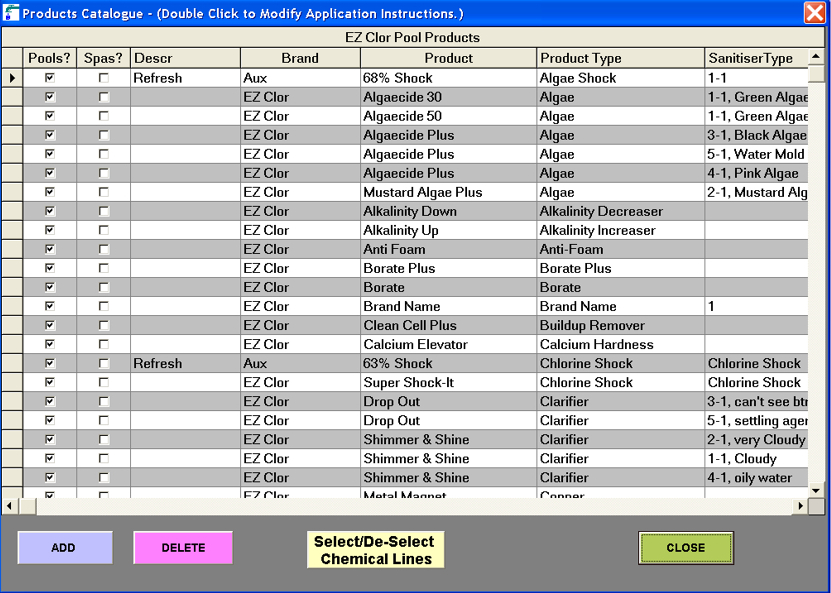Click the Brand Name product cell
Screen dimensions: 831x593
point(448,306)
